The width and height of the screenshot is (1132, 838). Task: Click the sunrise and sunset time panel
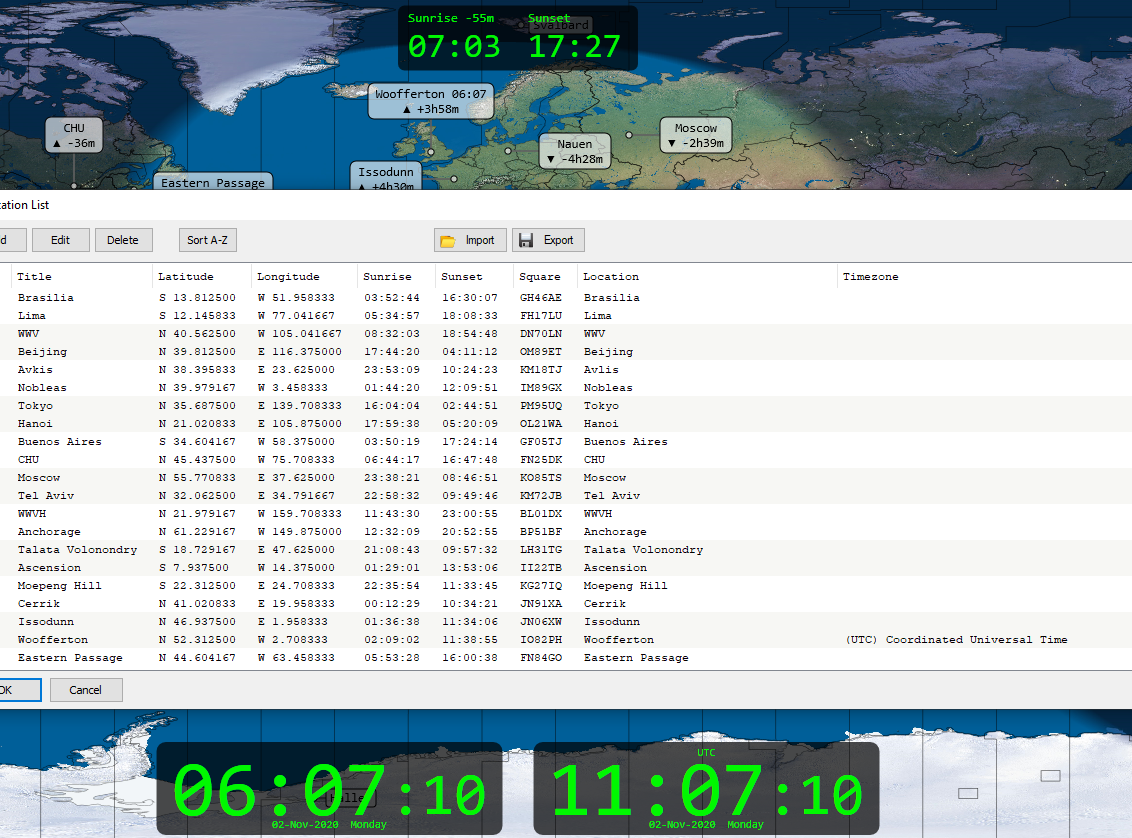click(x=517, y=39)
